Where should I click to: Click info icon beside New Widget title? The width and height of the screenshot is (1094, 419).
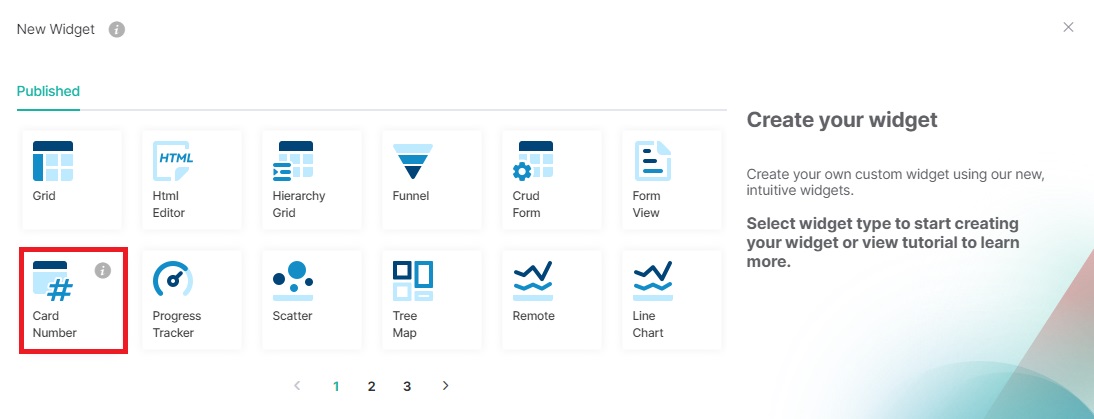pyautogui.click(x=116, y=30)
